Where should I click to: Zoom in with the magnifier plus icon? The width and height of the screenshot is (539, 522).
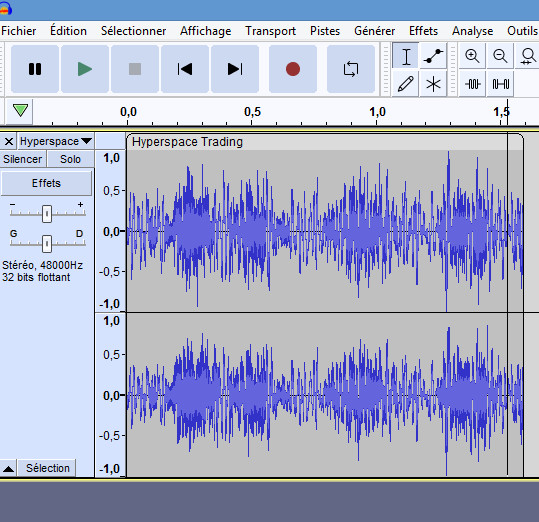[472, 56]
